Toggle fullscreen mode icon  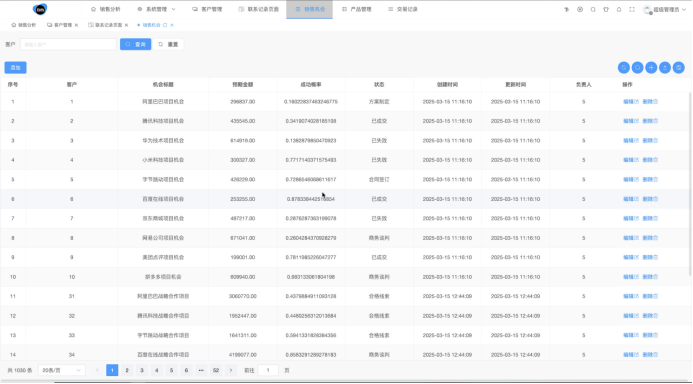point(632,9)
